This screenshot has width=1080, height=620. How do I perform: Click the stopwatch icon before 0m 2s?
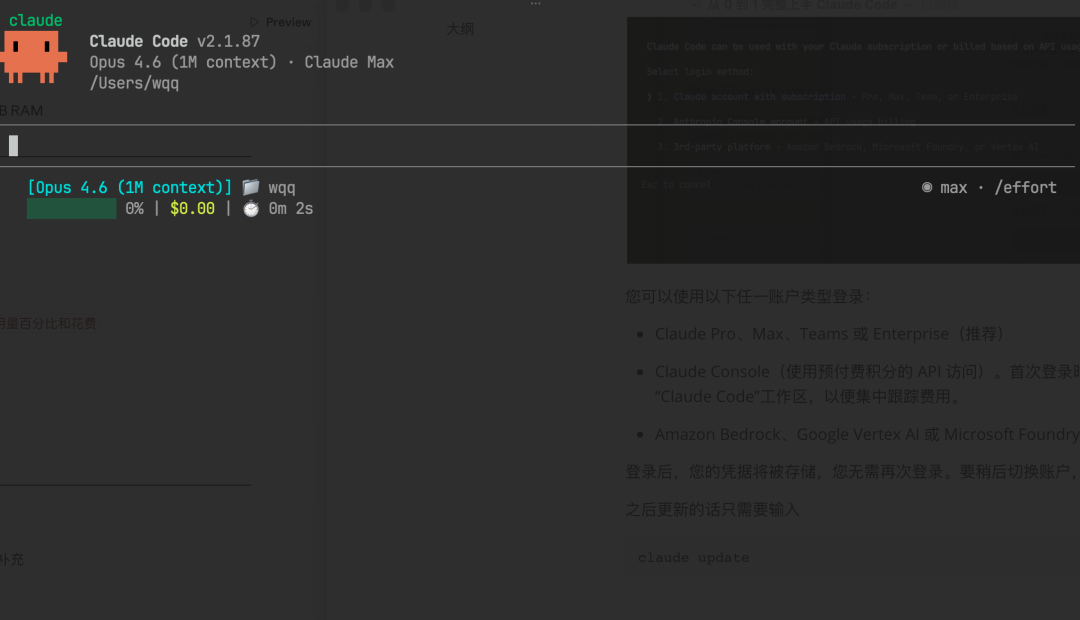[251, 209]
